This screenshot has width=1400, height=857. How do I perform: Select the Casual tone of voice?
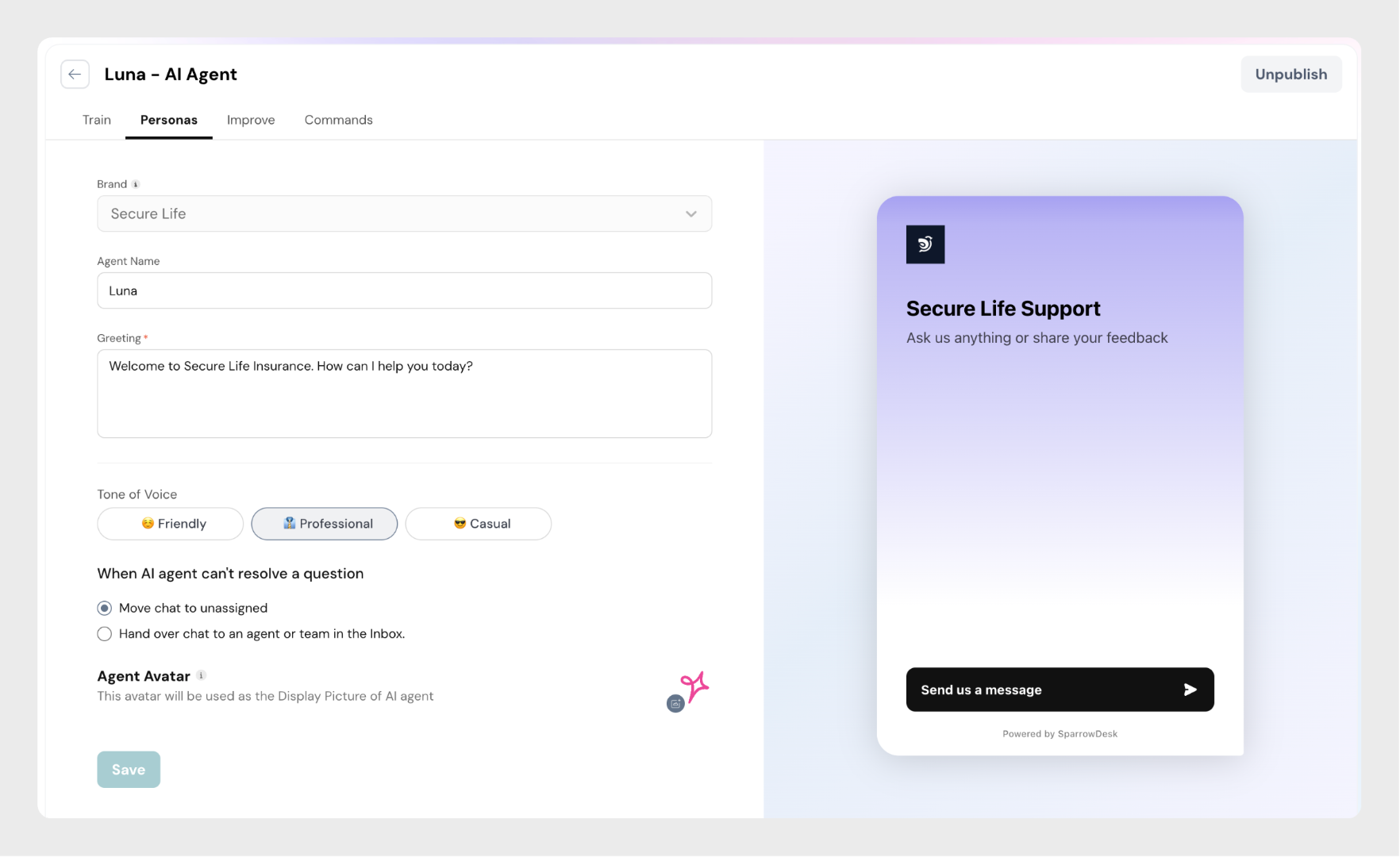(x=479, y=524)
